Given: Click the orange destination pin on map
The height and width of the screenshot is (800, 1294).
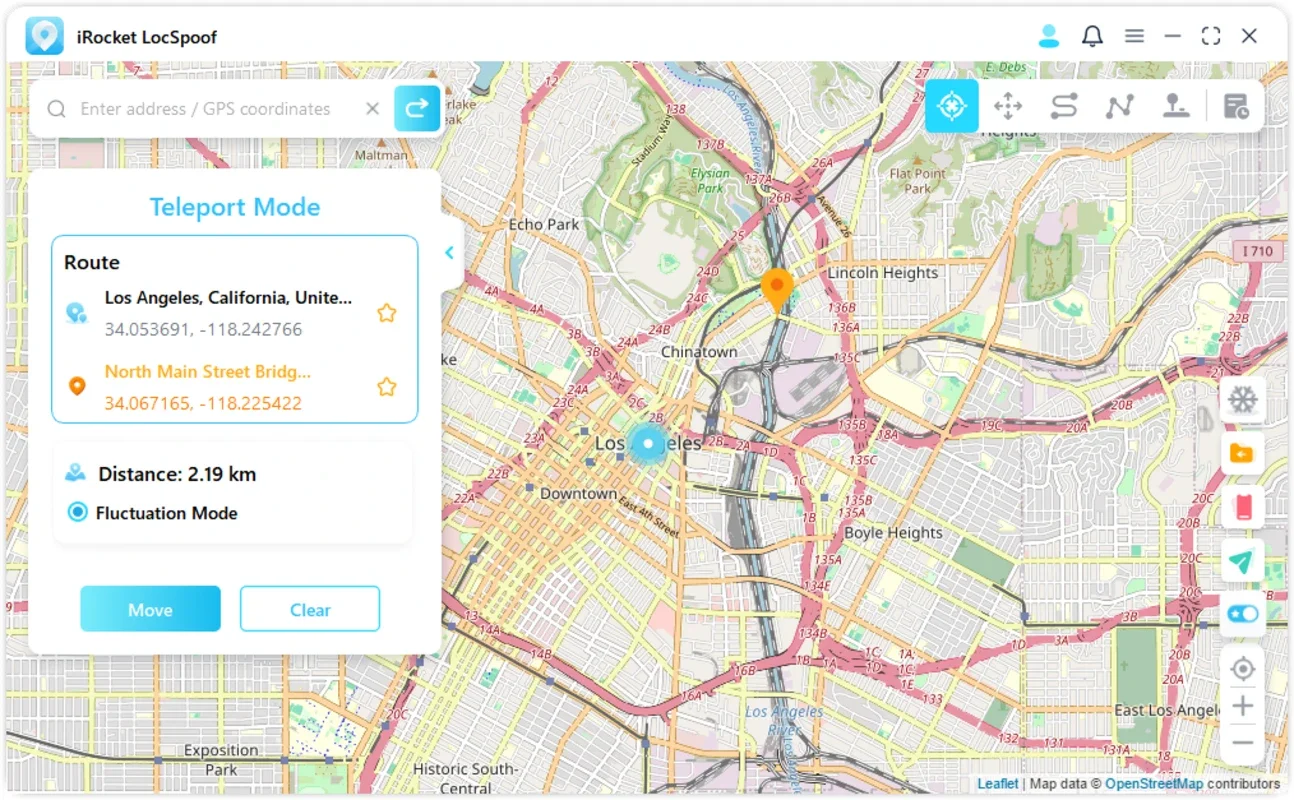Looking at the screenshot, I should (777, 290).
